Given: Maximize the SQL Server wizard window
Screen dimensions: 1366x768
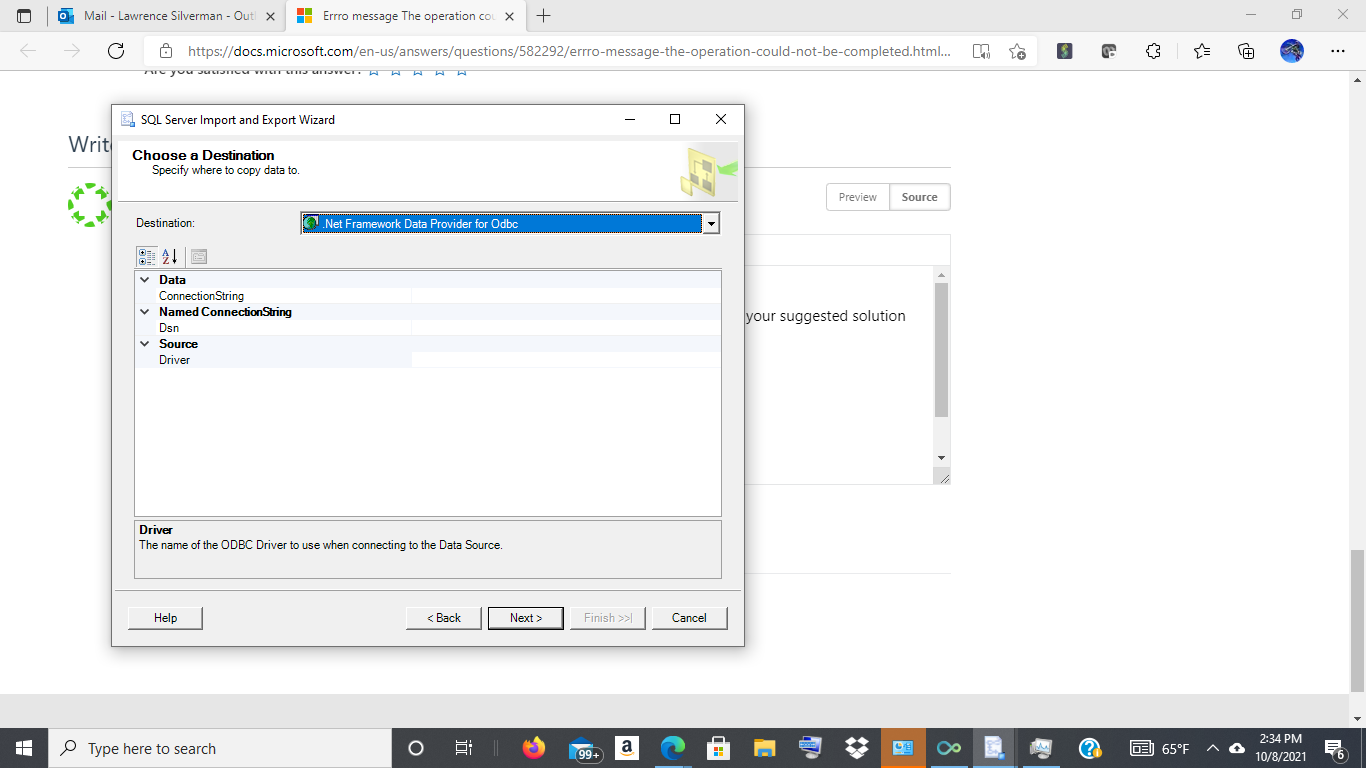Looking at the screenshot, I should [675, 119].
